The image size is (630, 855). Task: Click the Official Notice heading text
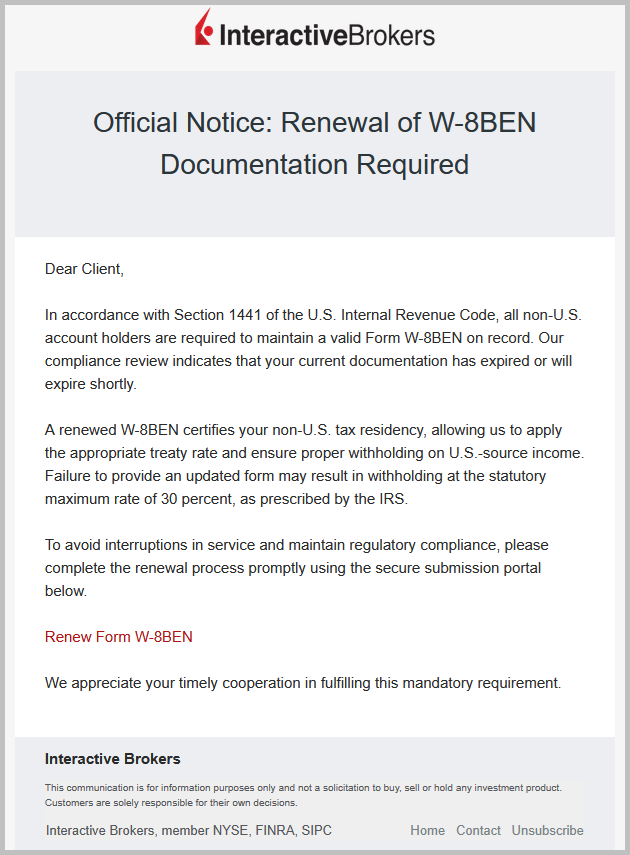coord(315,123)
